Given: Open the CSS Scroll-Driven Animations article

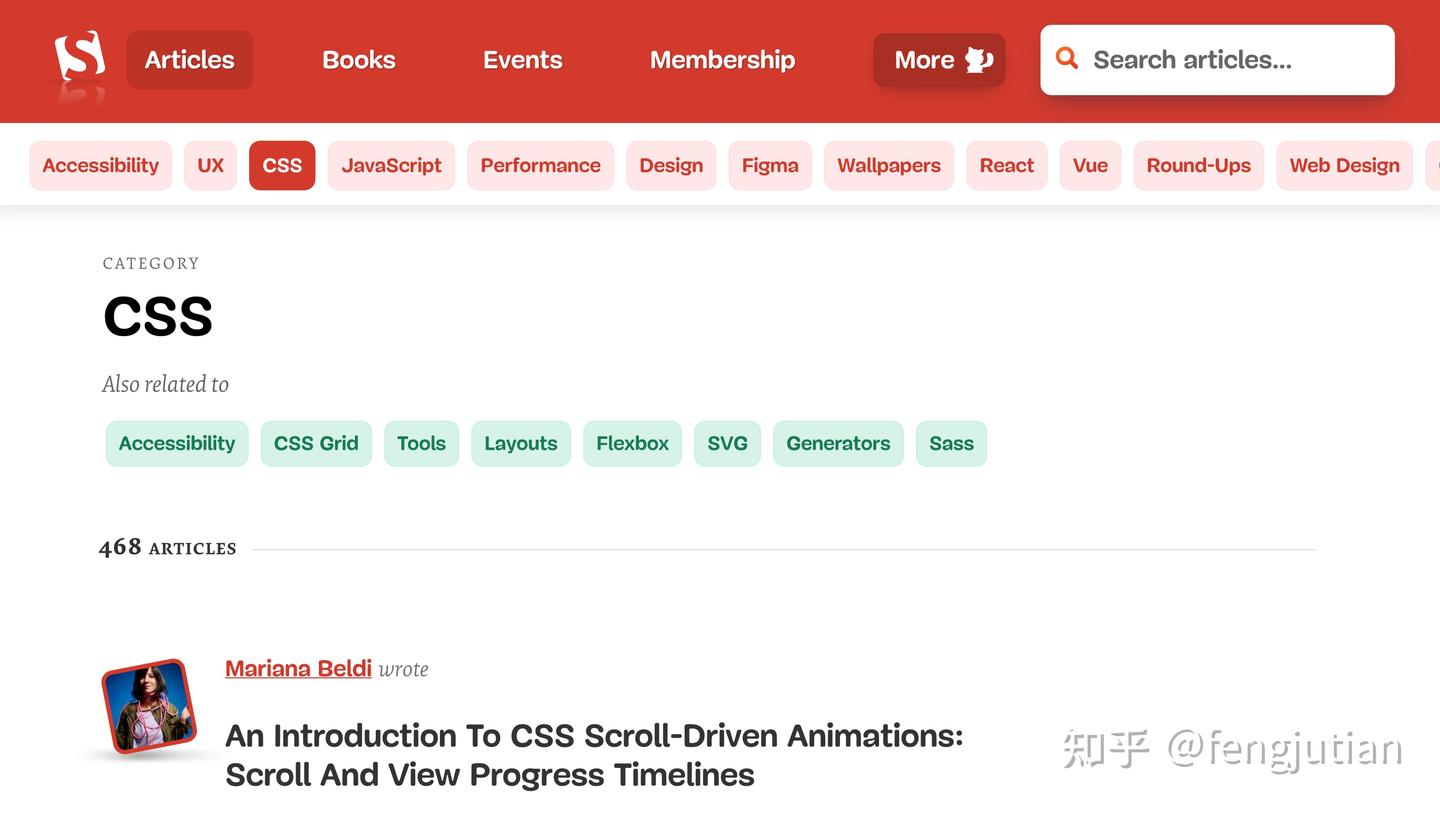Looking at the screenshot, I should 594,755.
